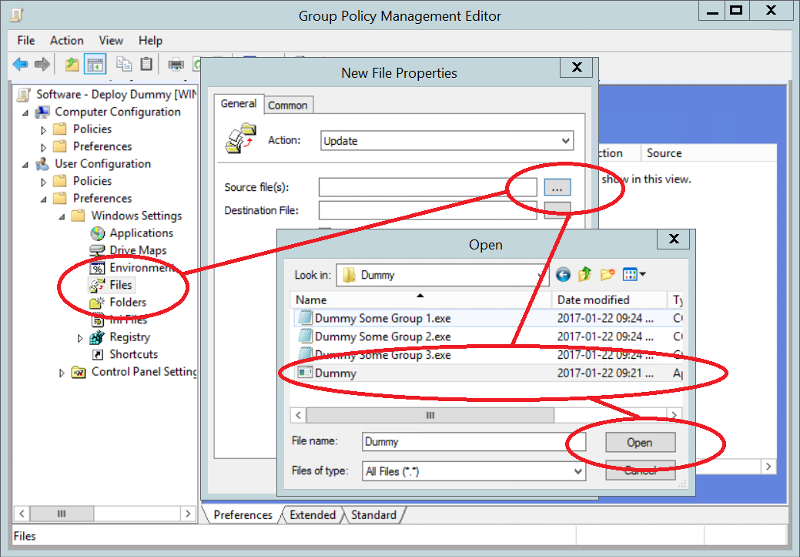
Task: Select the Registry tree item
Action: [130, 337]
